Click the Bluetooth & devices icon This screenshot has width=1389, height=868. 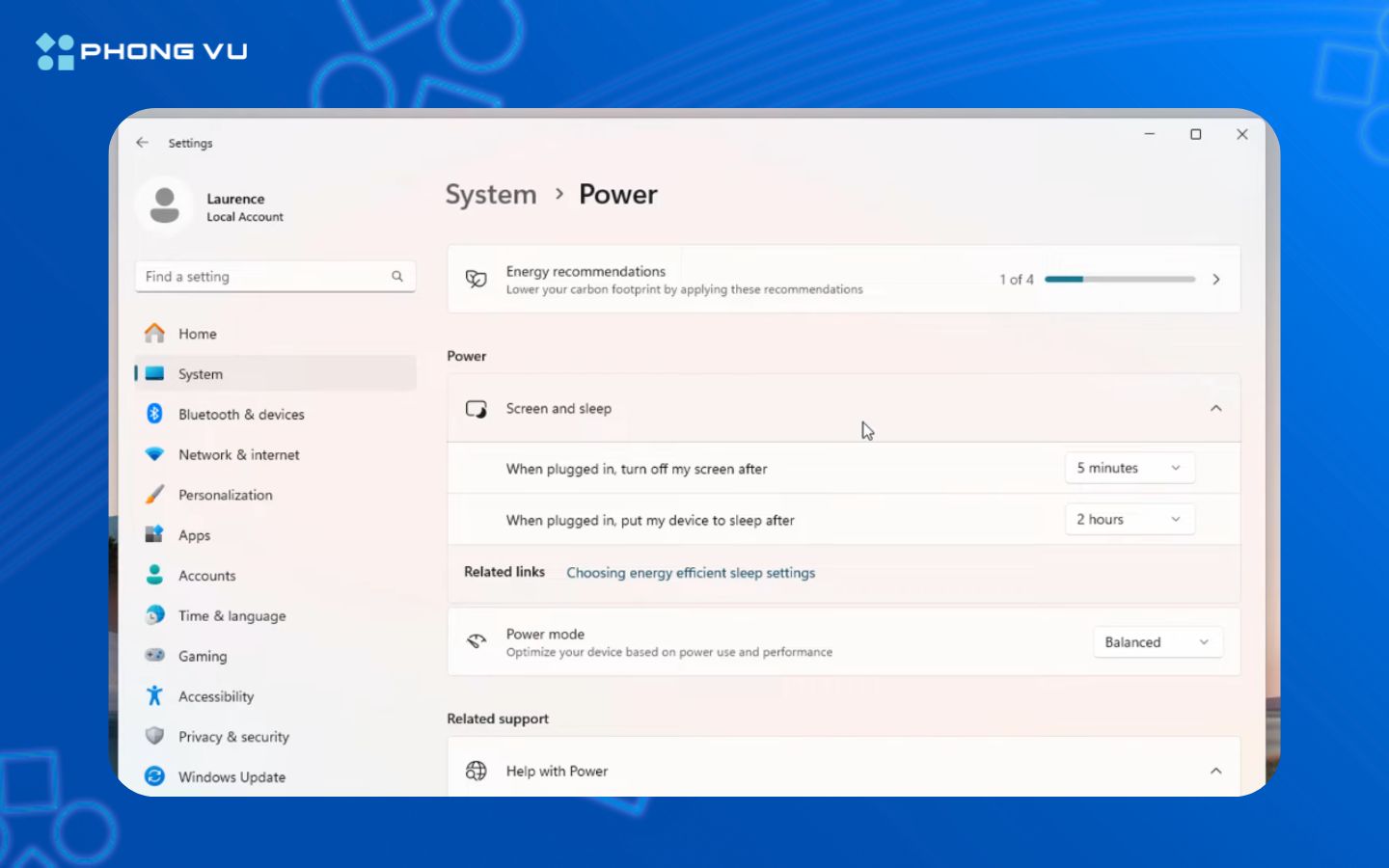point(154,414)
